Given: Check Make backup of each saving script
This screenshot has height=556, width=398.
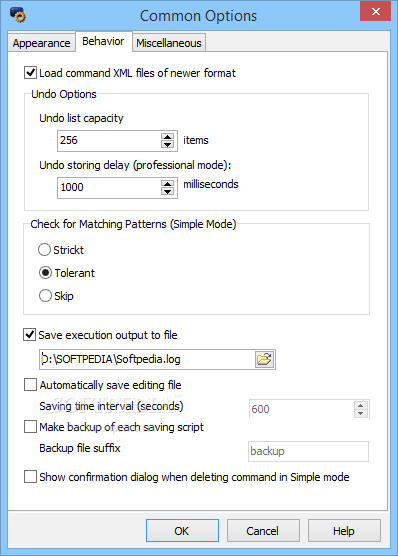Looking at the screenshot, I should (30, 427).
